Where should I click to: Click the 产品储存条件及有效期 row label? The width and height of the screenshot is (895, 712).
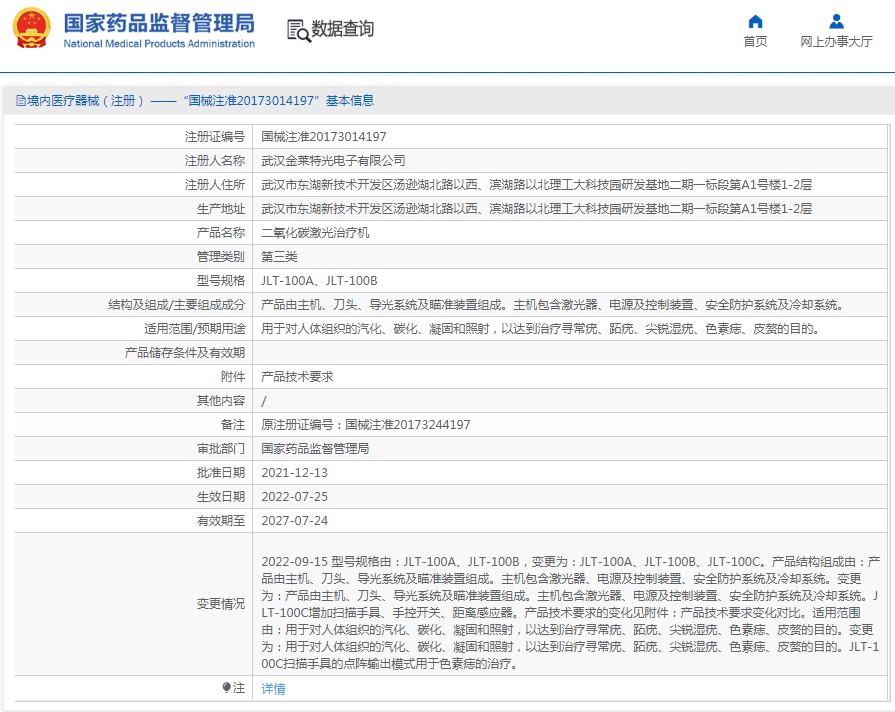coord(185,353)
